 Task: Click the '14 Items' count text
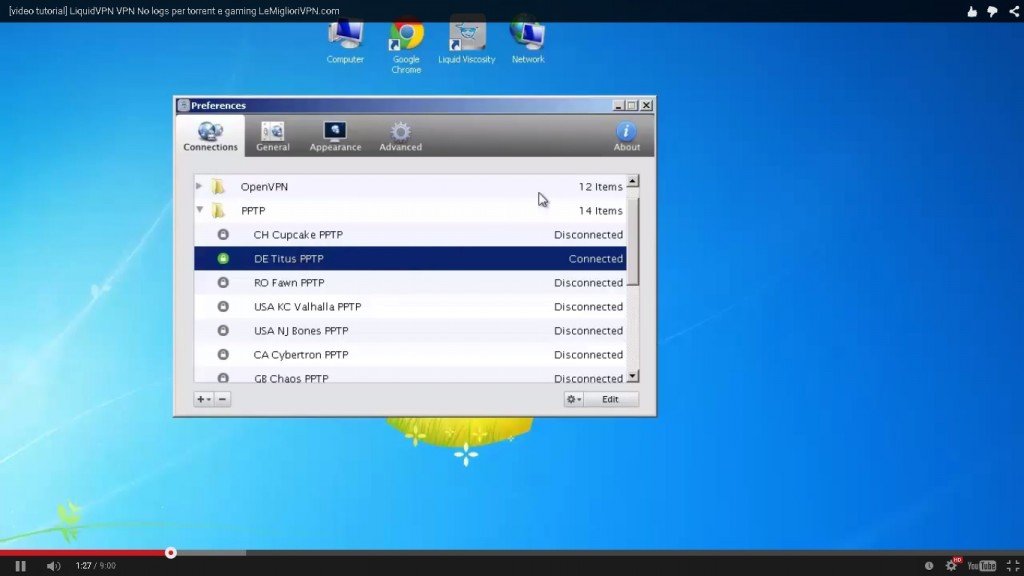[600, 211]
